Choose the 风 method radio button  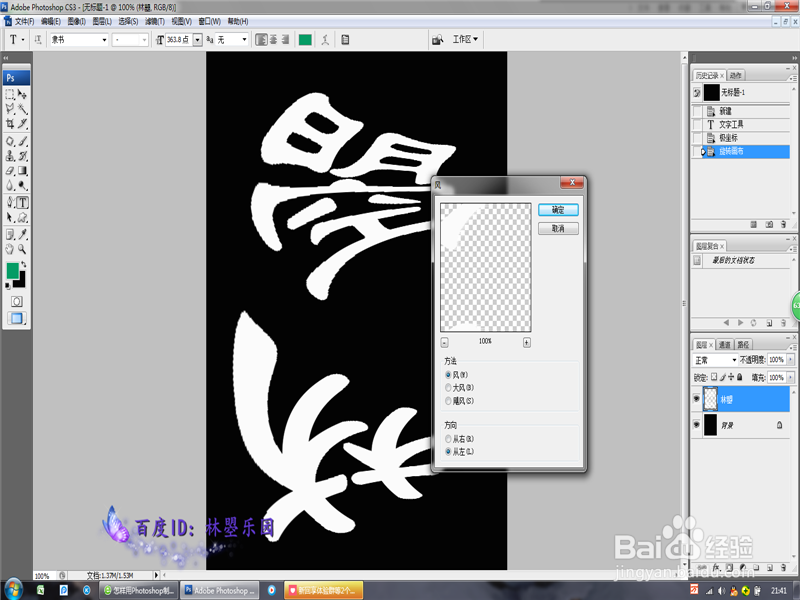click(448, 375)
